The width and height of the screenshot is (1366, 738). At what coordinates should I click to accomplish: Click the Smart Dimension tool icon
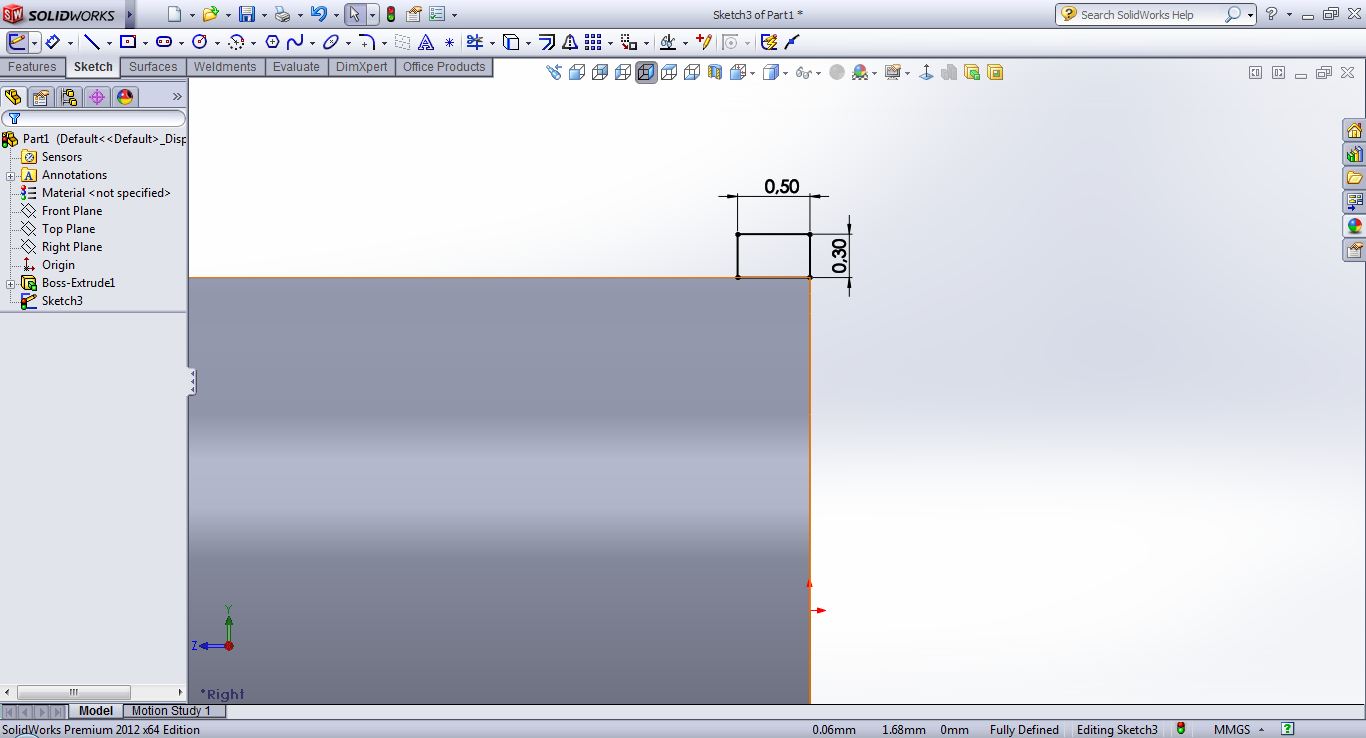click(x=52, y=42)
